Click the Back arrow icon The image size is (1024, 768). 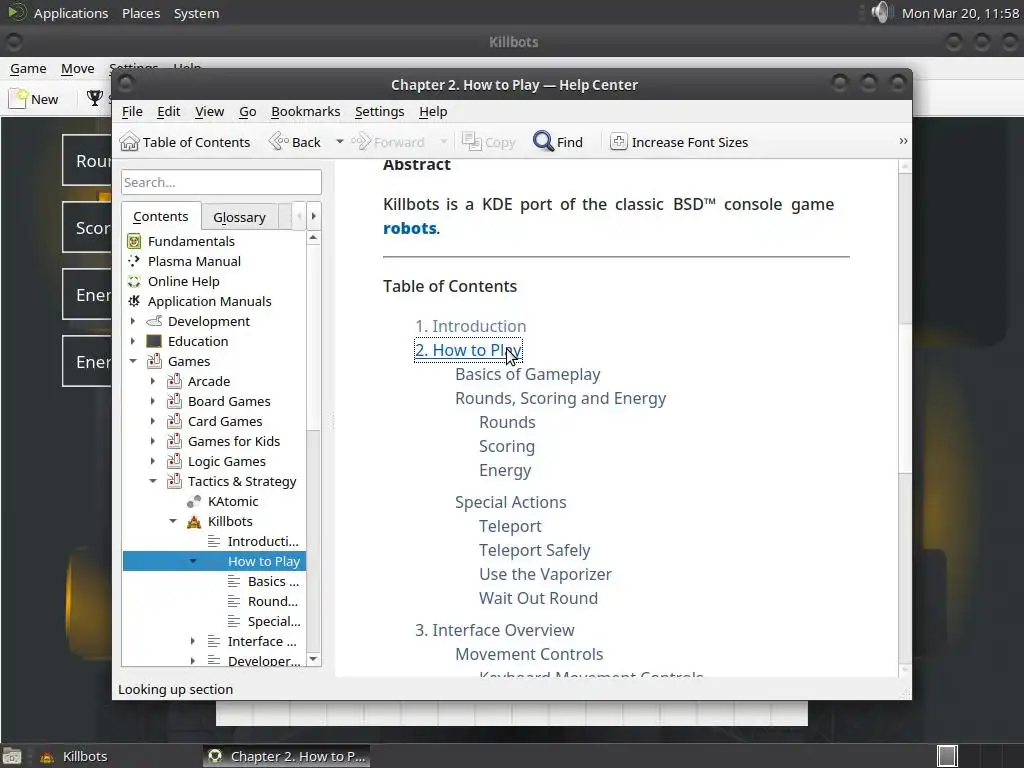tap(279, 142)
